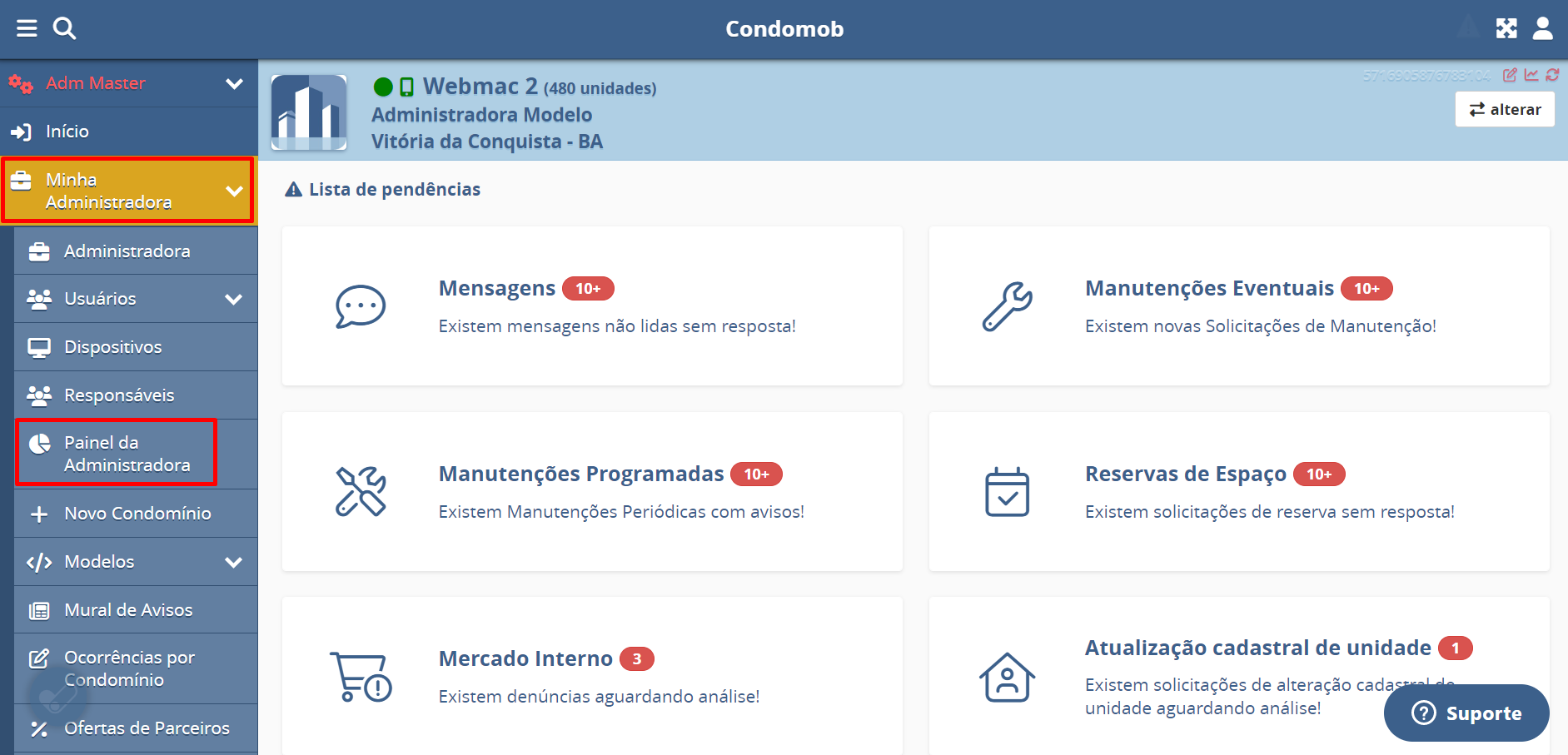Open the hamburger menu icon
This screenshot has height=755, width=1568.
tap(27, 29)
